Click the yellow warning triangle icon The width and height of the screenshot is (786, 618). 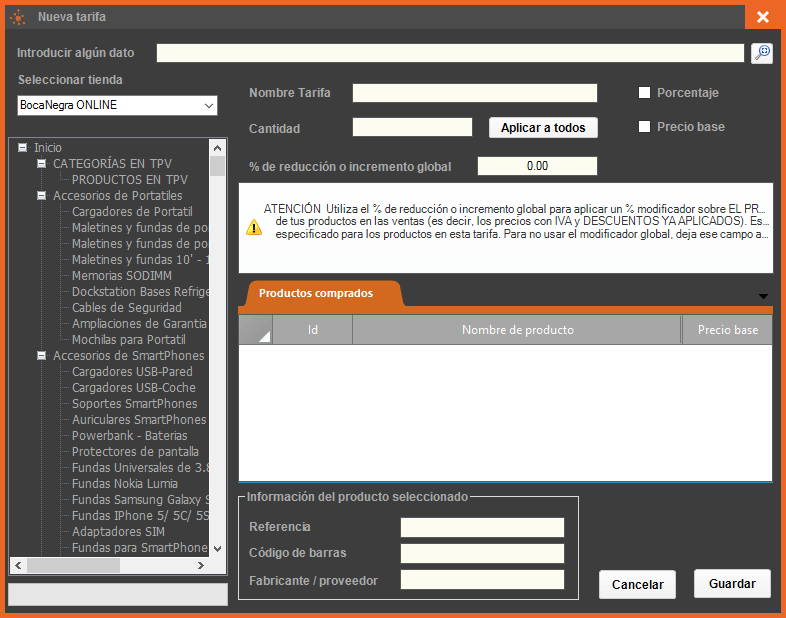pos(255,227)
